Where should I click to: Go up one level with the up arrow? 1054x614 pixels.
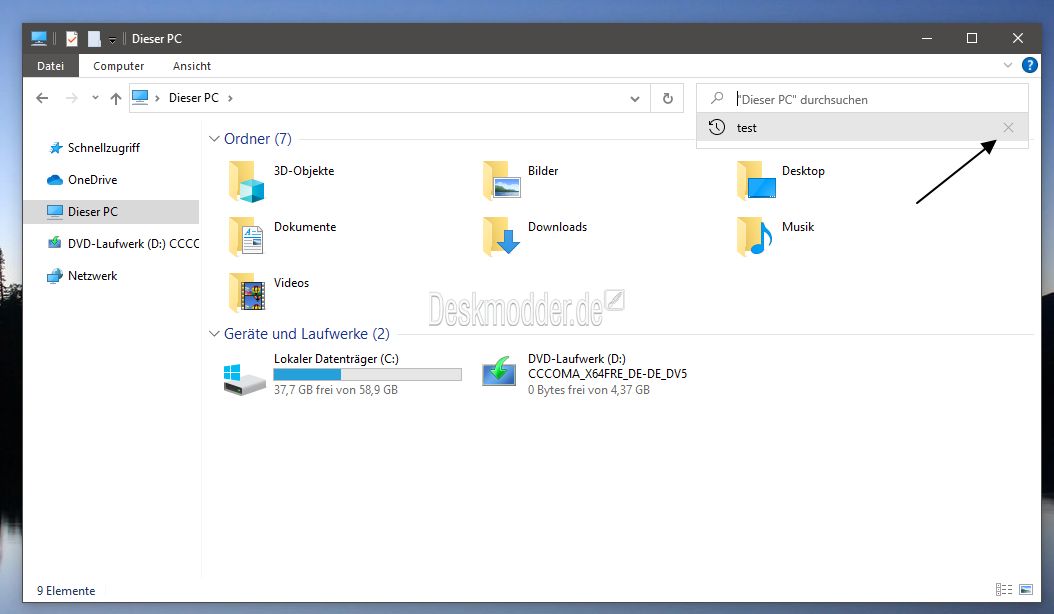coord(116,98)
